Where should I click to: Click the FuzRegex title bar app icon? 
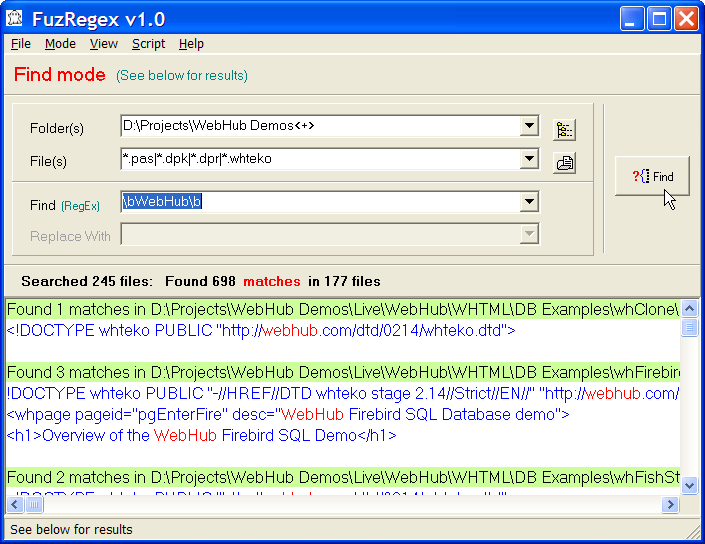(16, 19)
